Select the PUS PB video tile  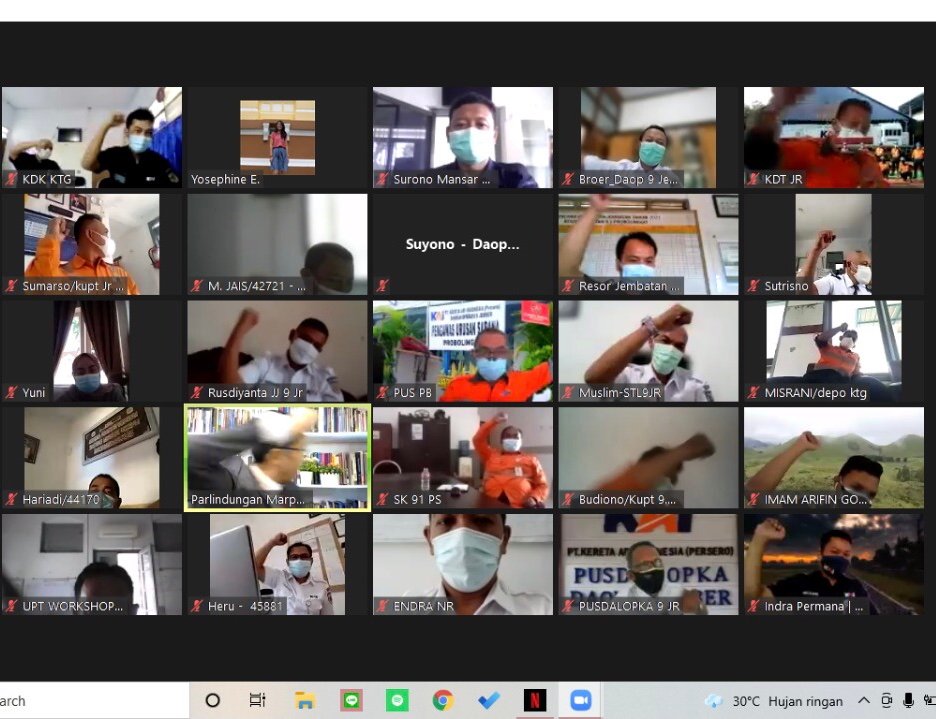[462, 351]
